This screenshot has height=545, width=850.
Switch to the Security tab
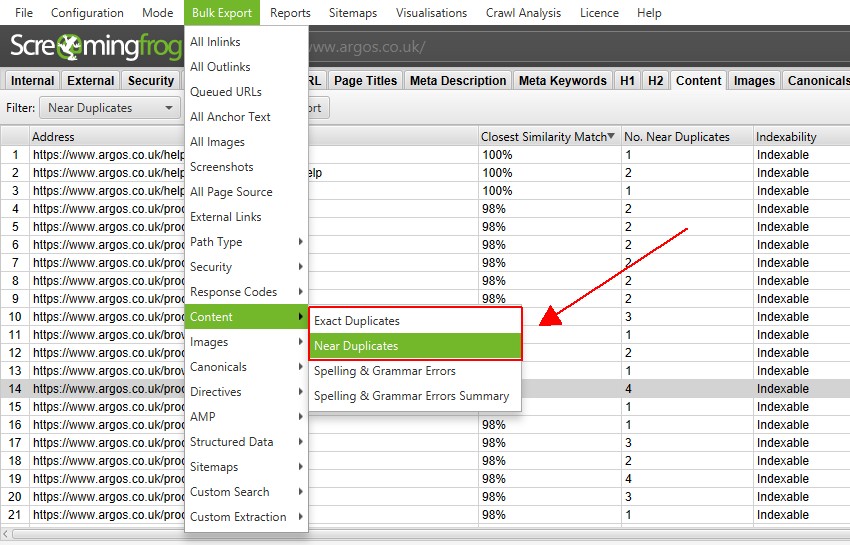pyautogui.click(x=150, y=80)
